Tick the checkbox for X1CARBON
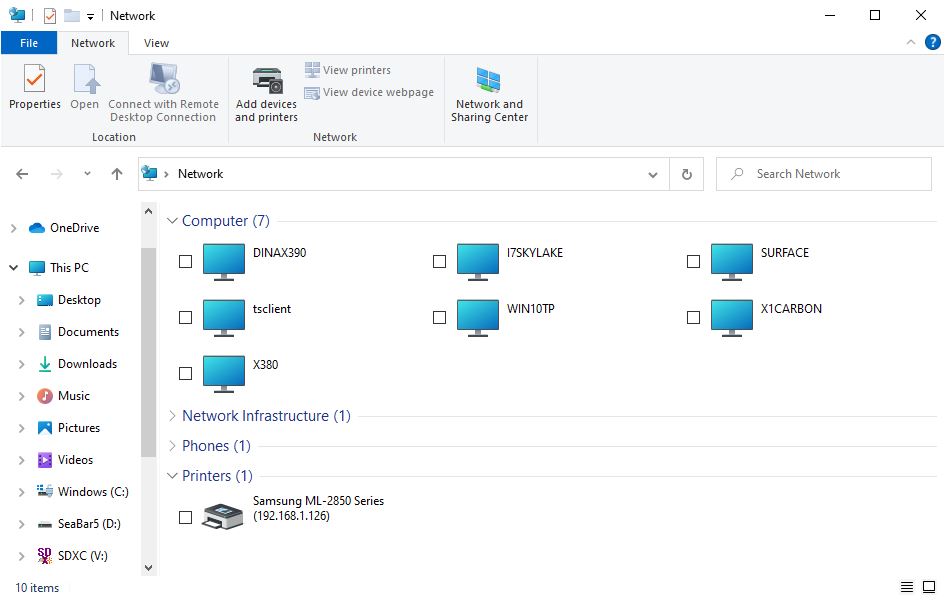This screenshot has height=600, width=945. [x=693, y=317]
